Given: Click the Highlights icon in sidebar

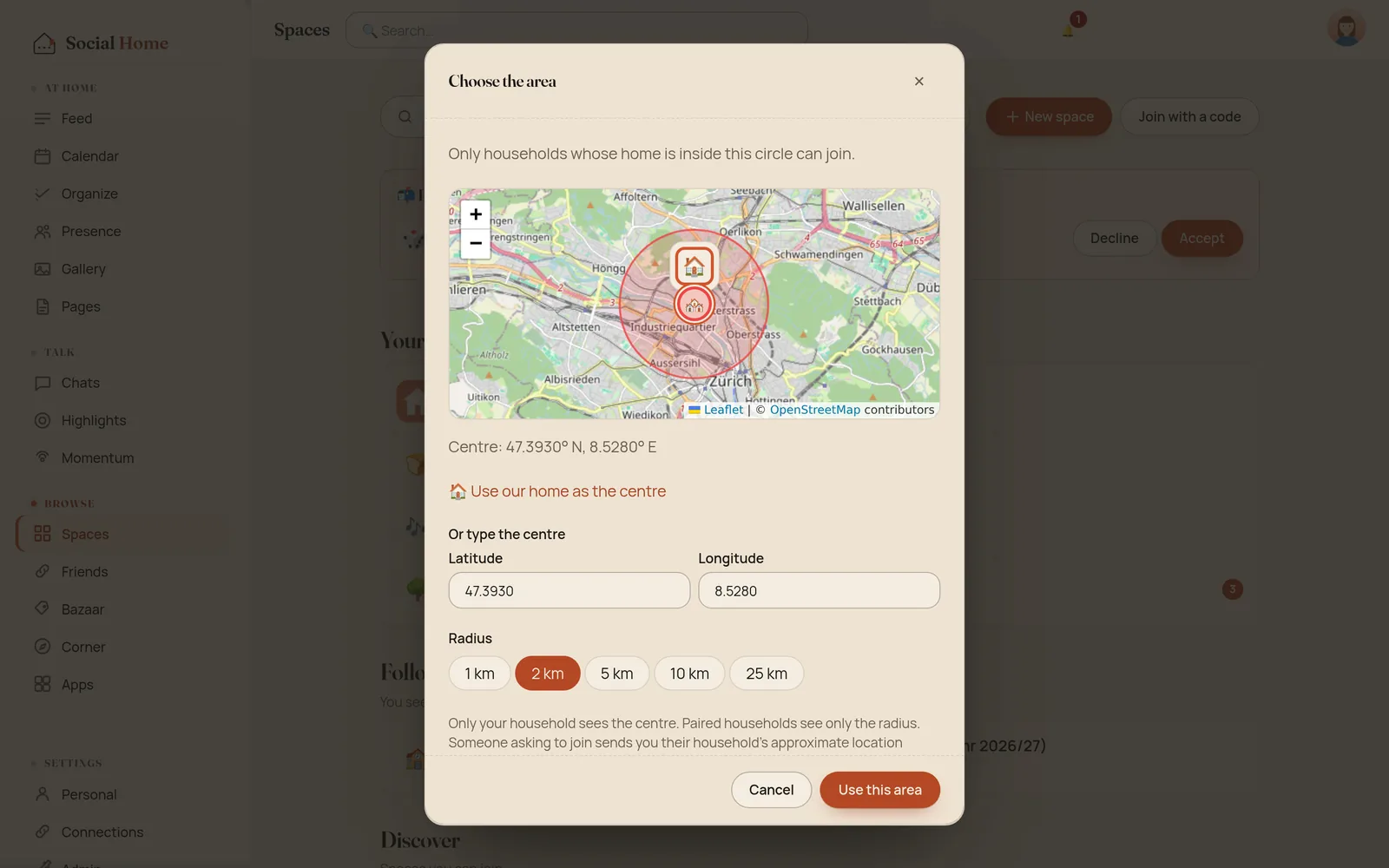Looking at the screenshot, I should tap(43, 420).
